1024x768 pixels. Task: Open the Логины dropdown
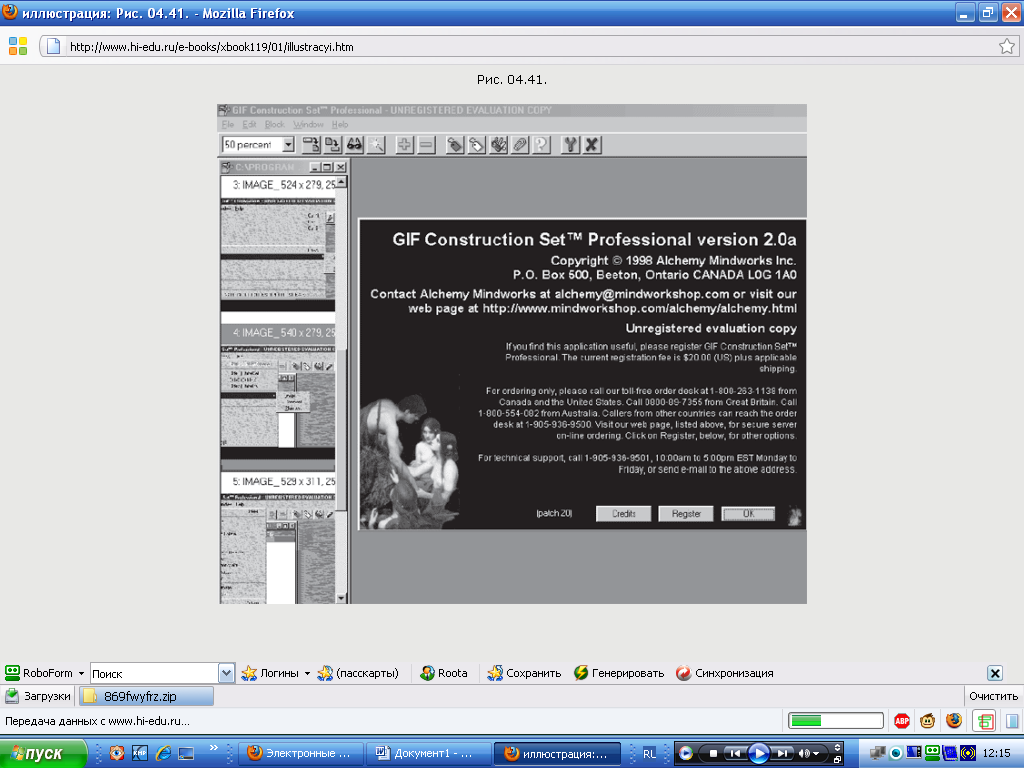275,673
